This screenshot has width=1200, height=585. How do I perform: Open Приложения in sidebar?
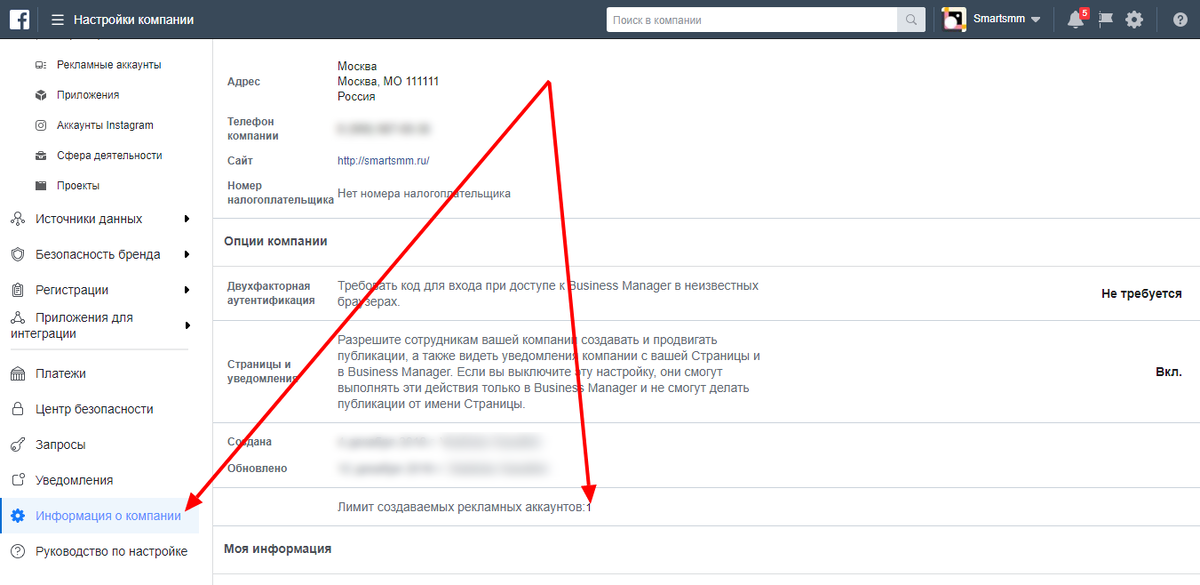(x=88, y=95)
